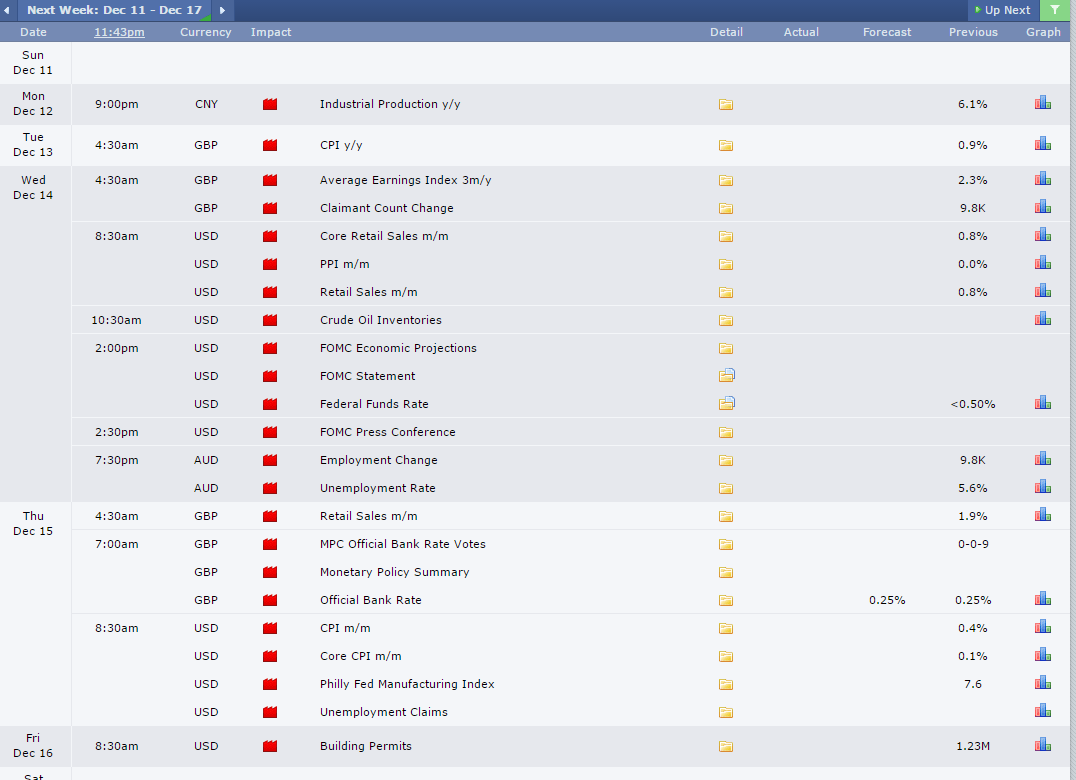This screenshot has width=1076, height=780.
Task: Click the Up Next button
Action: tap(1003, 10)
